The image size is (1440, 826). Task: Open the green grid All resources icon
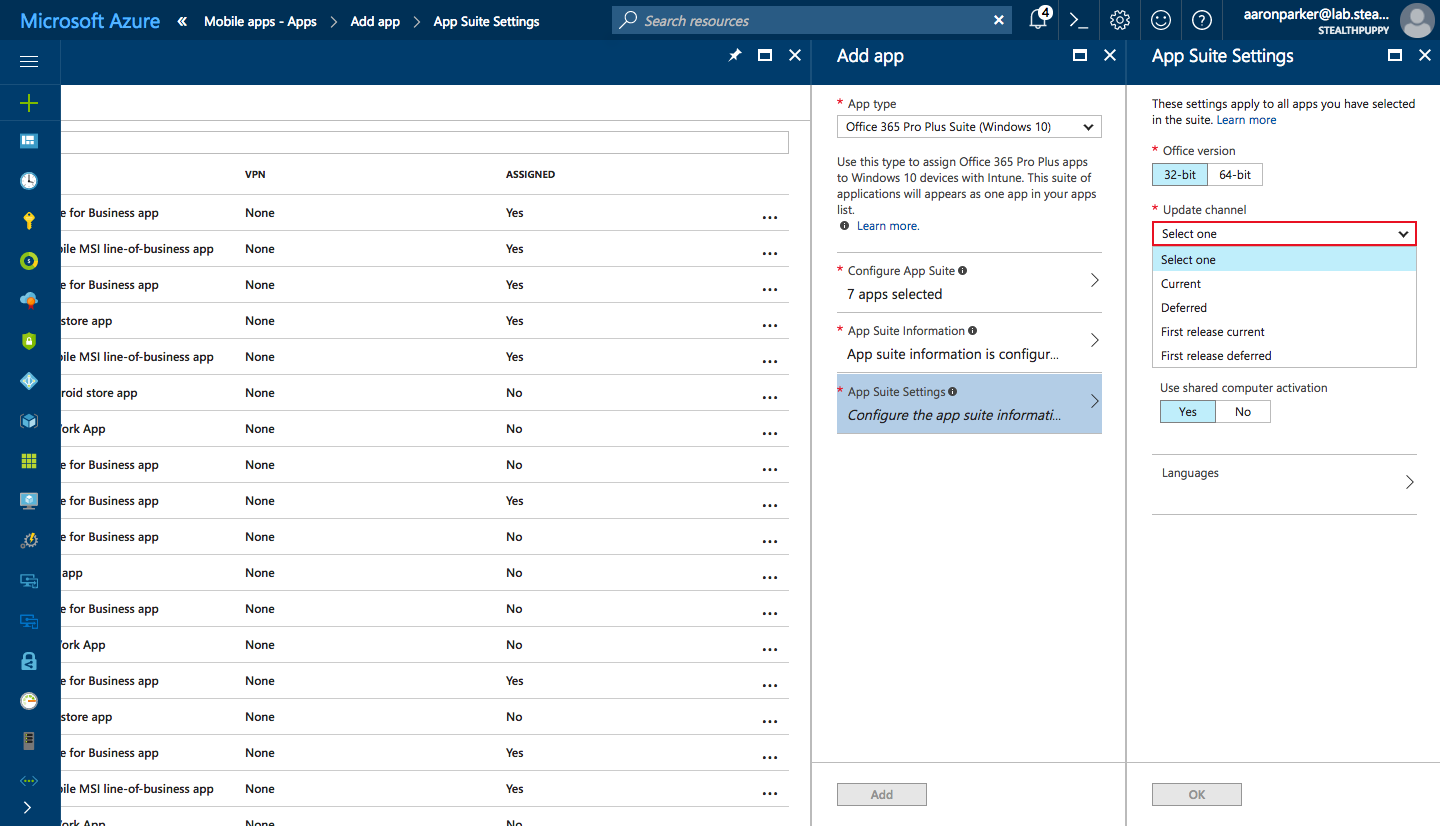click(29, 461)
